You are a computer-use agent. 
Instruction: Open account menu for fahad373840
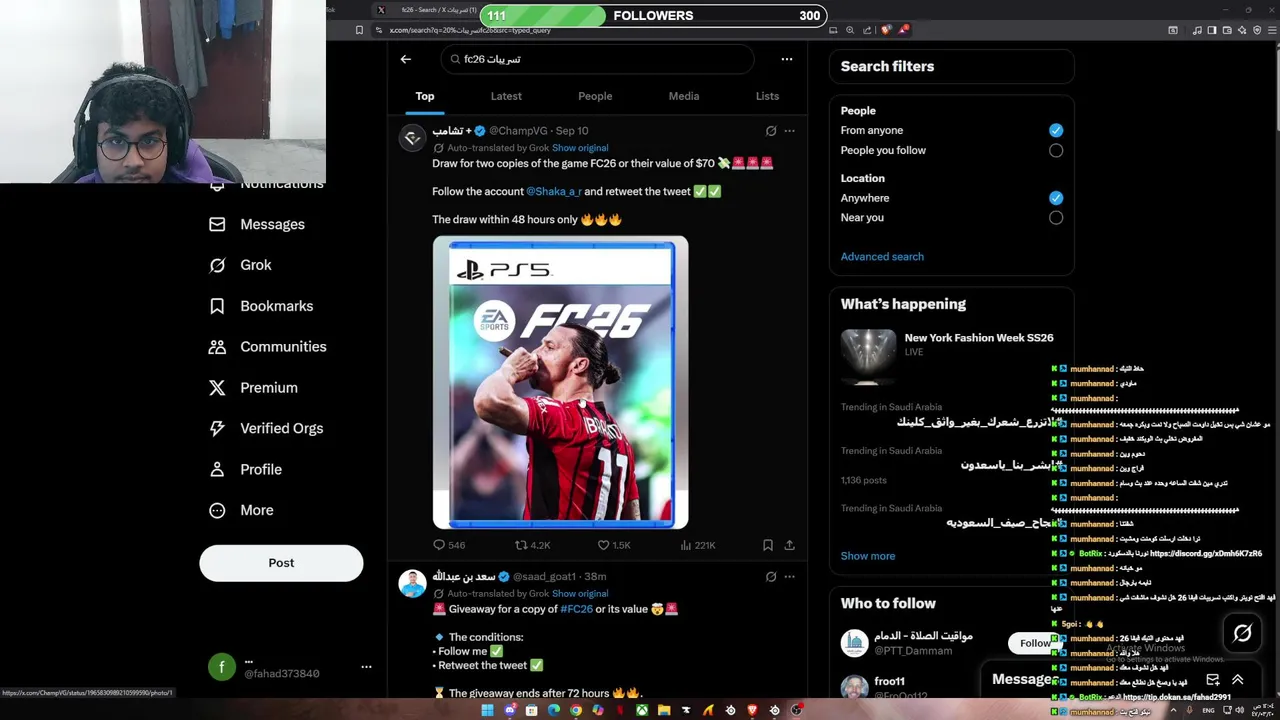pos(366,667)
